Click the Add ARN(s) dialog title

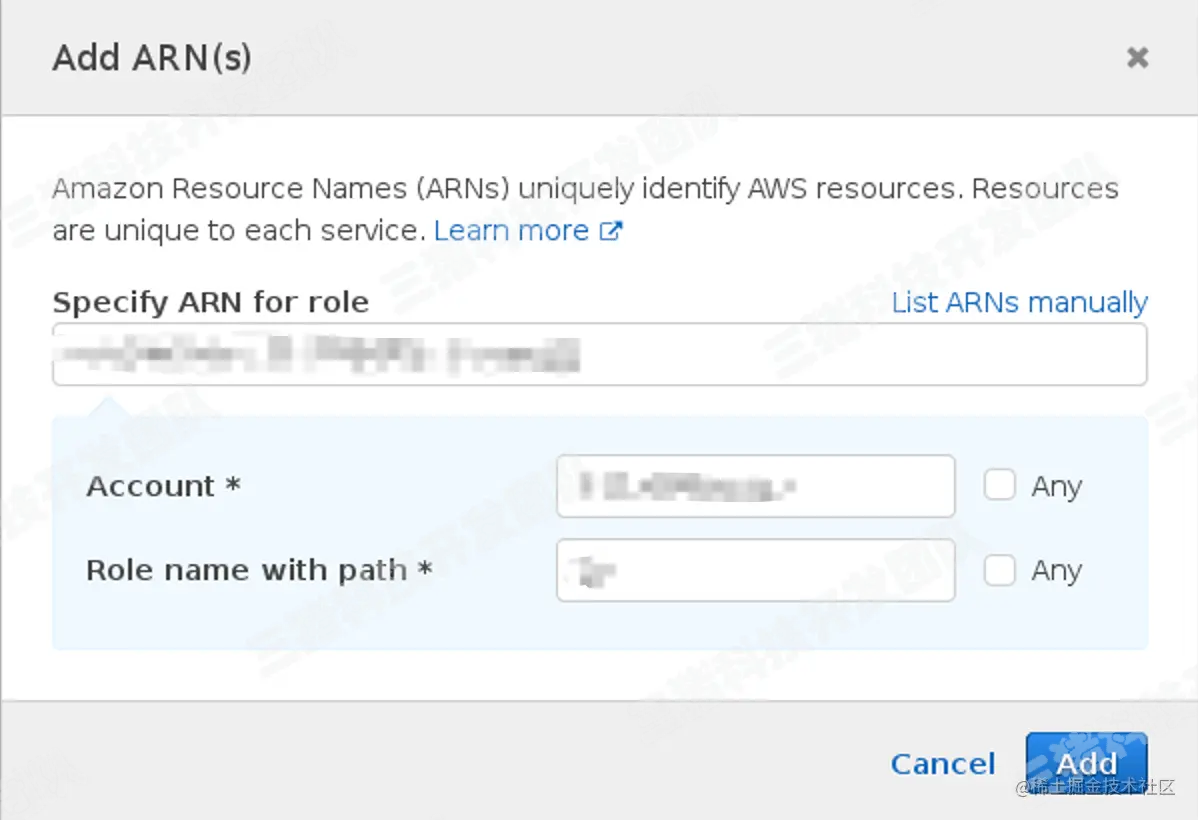click(x=152, y=58)
